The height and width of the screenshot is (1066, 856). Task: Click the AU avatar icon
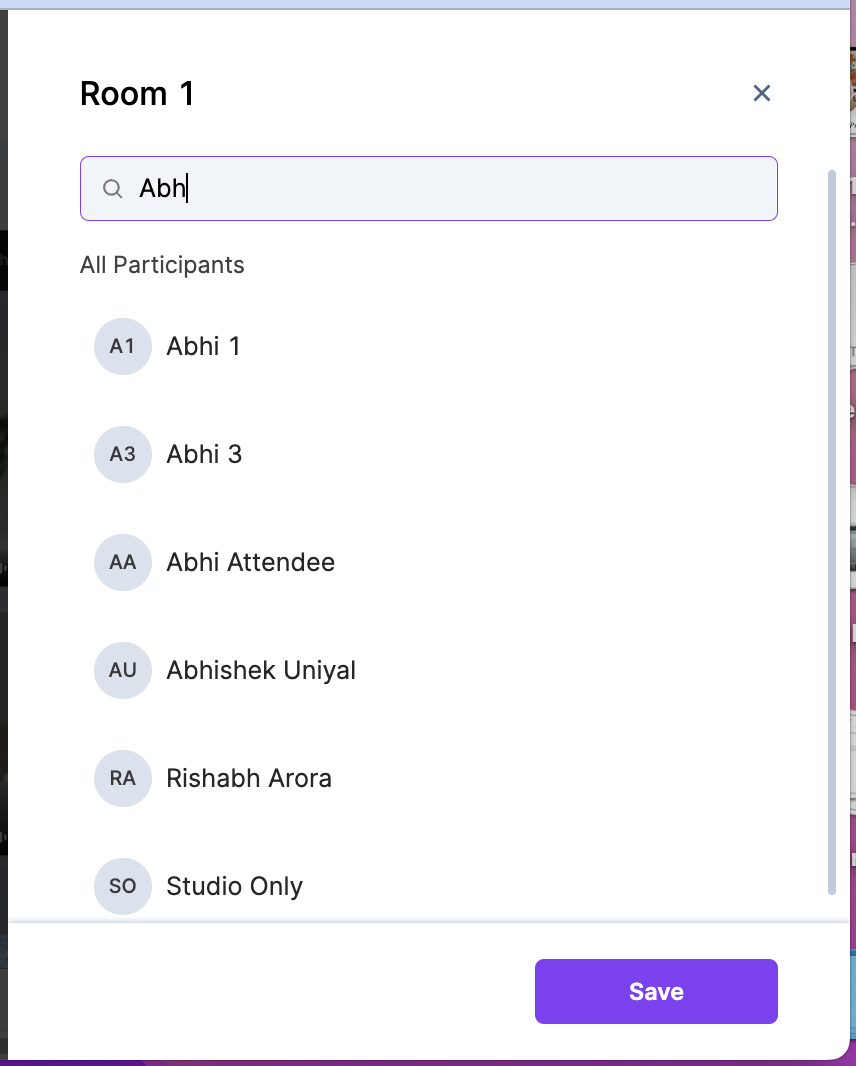(x=123, y=671)
